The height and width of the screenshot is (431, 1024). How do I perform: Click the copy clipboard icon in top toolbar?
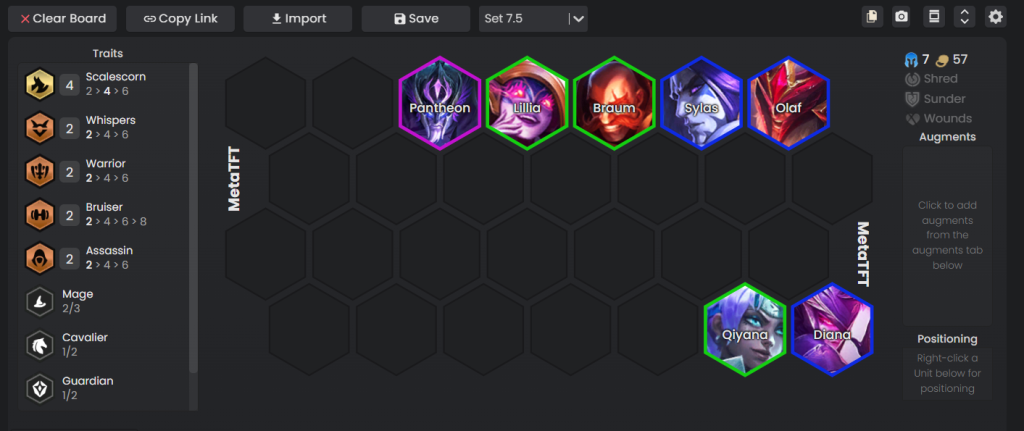871,17
